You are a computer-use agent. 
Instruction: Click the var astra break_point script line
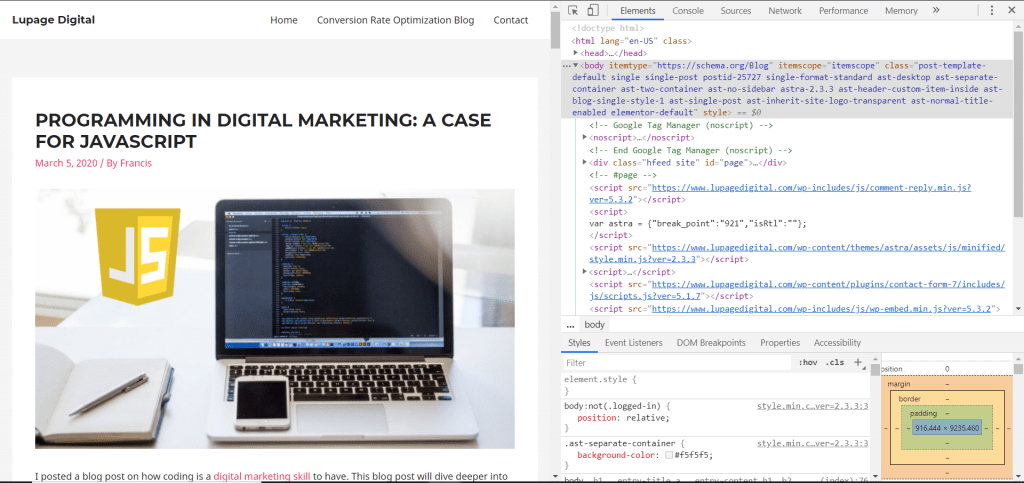(698, 223)
